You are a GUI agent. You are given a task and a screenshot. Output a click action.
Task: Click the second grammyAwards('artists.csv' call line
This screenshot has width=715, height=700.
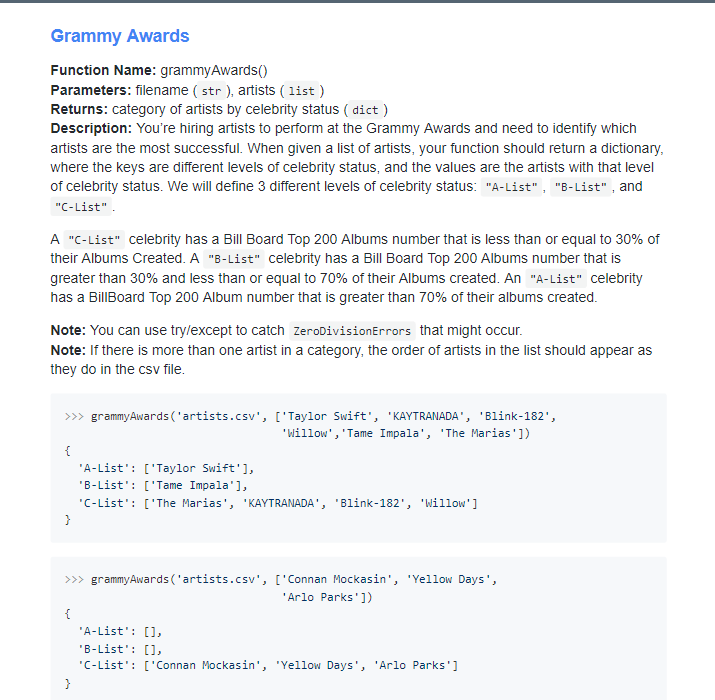tap(281, 579)
